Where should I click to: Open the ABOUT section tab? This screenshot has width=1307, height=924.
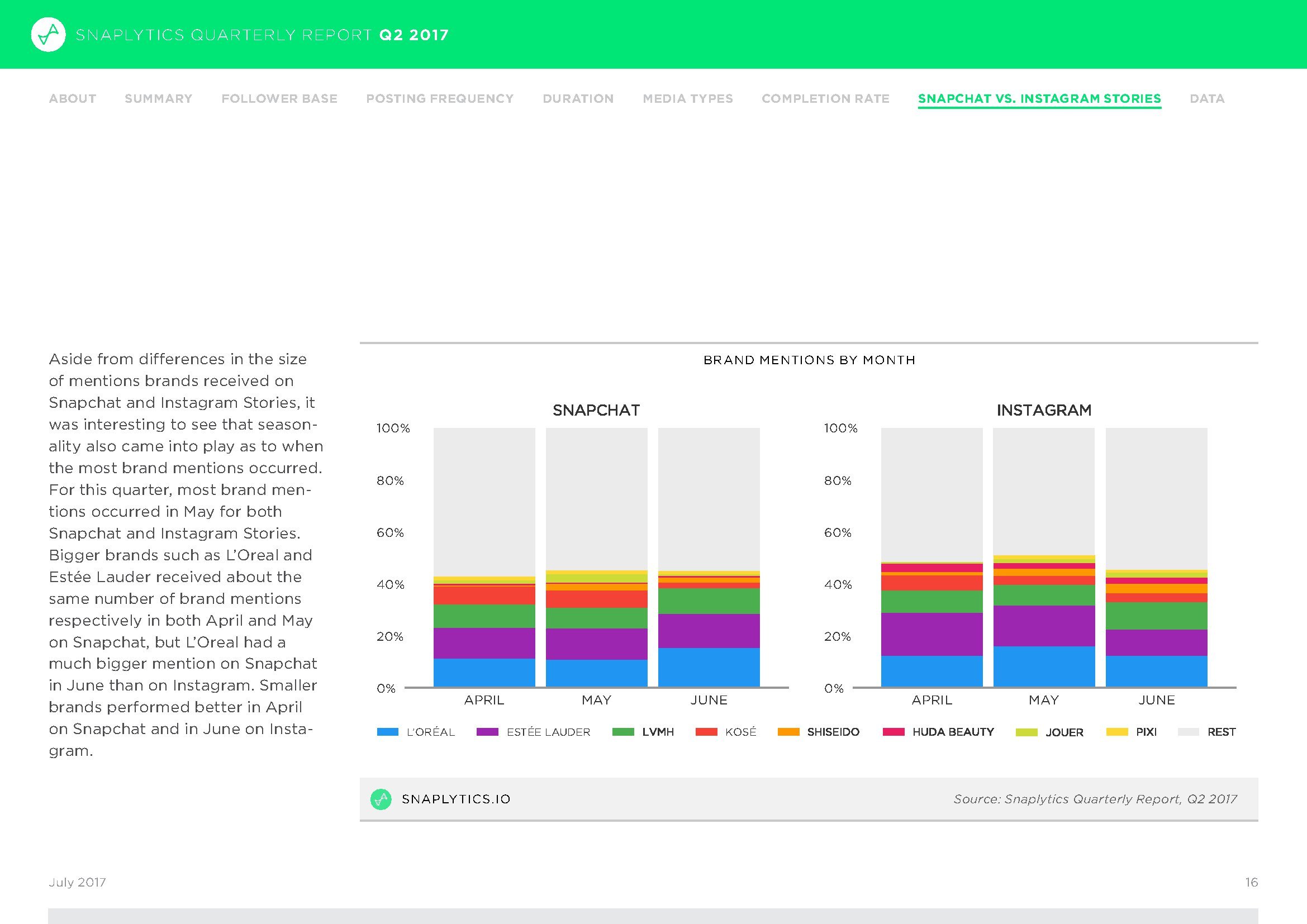pyautogui.click(x=72, y=98)
